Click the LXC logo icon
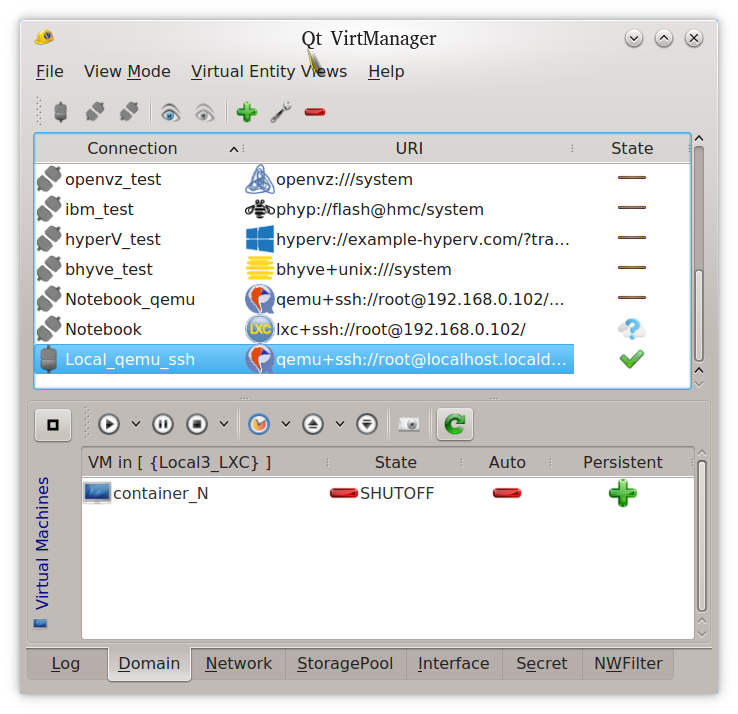738x714 pixels. 259,329
